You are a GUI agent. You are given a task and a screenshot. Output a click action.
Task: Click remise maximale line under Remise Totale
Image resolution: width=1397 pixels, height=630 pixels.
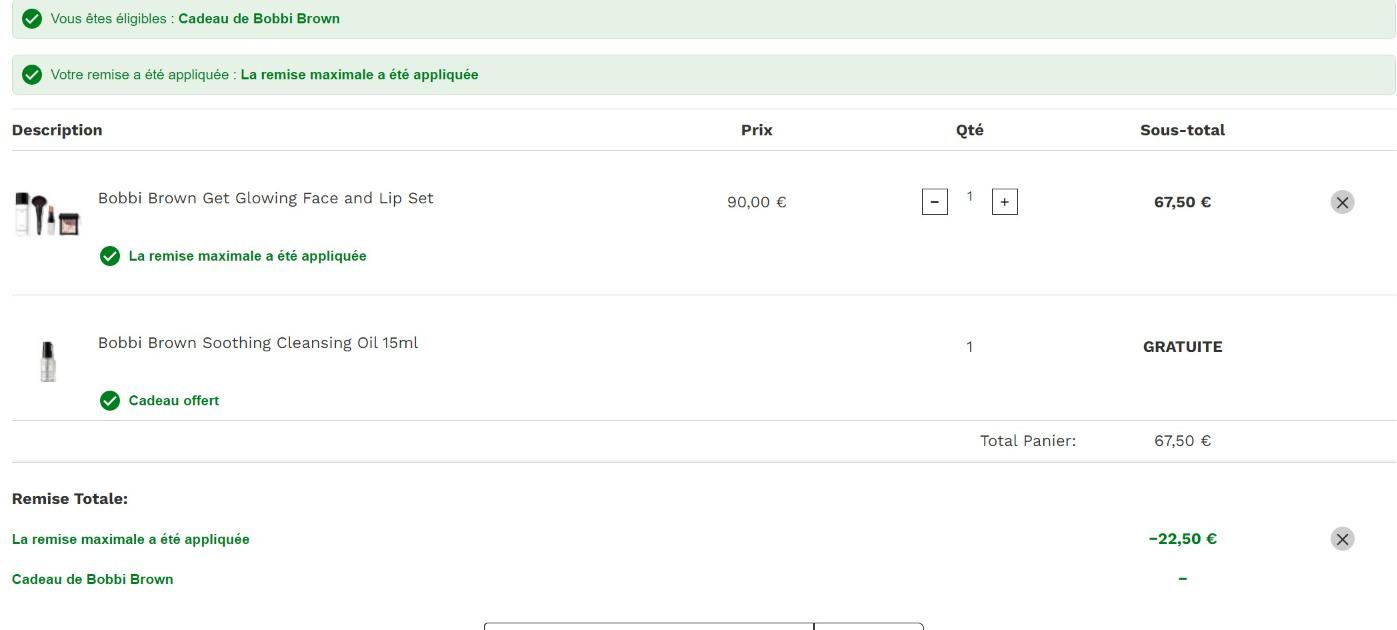click(130, 539)
